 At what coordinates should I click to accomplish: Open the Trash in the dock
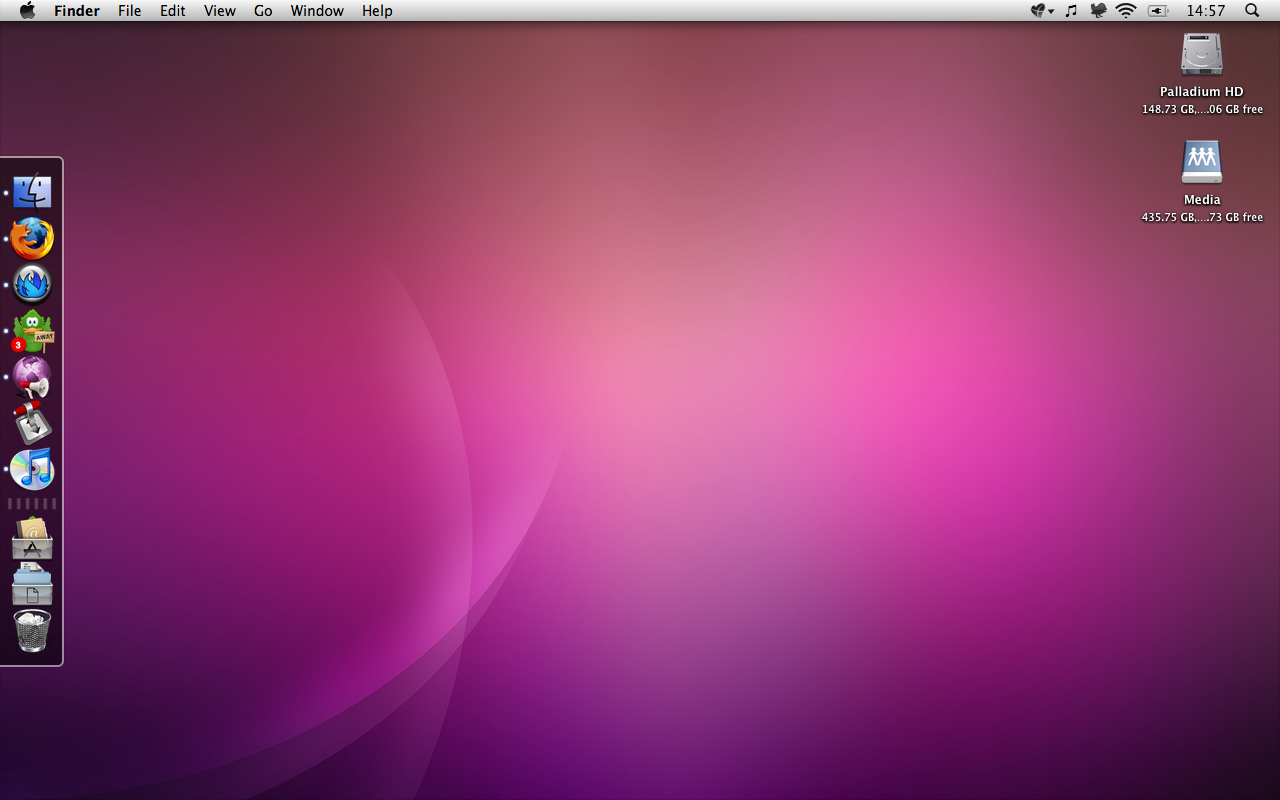pos(32,632)
